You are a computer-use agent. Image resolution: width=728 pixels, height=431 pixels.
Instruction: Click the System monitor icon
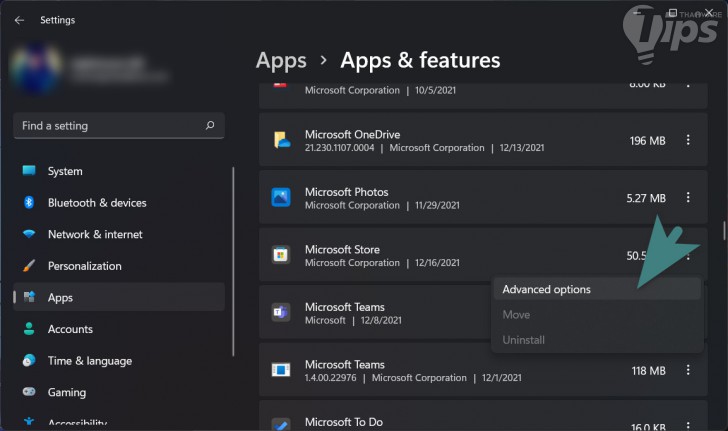click(x=29, y=170)
